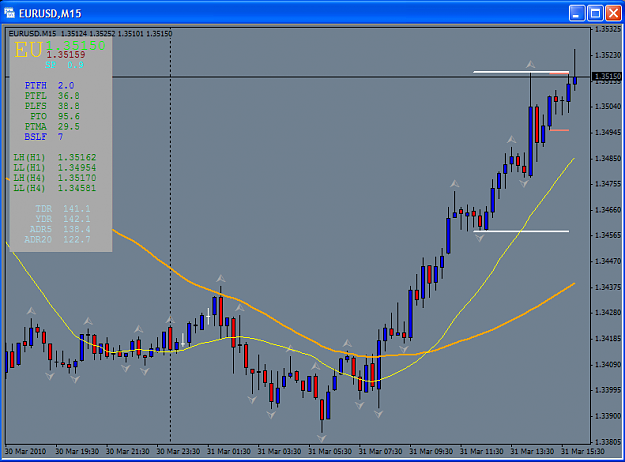The width and height of the screenshot is (625, 462).
Task: Click the ADR5 138.4 row
Action: click(x=60, y=229)
